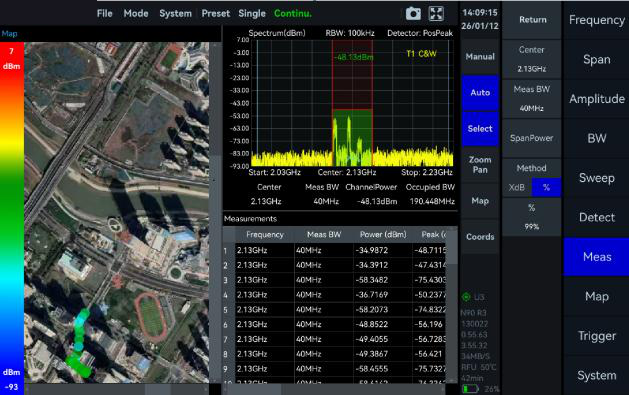The width and height of the screenshot is (629, 395).
Task: Open the Preset menu
Action: click(x=216, y=14)
